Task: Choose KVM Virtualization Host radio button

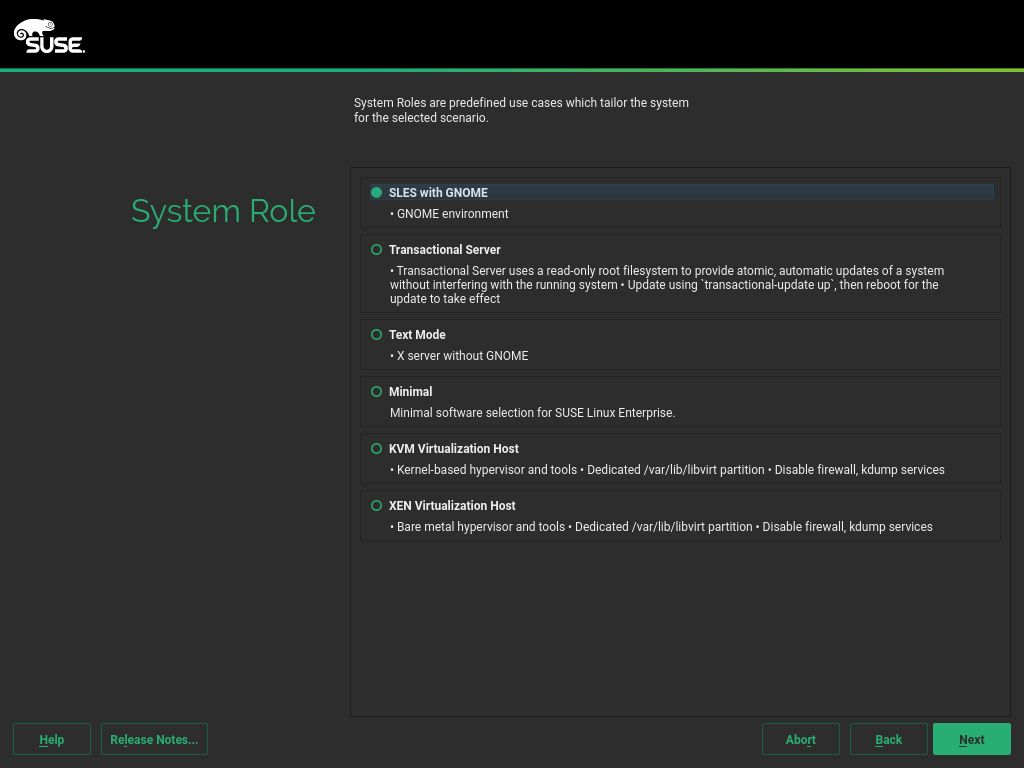Action: point(376,449)
